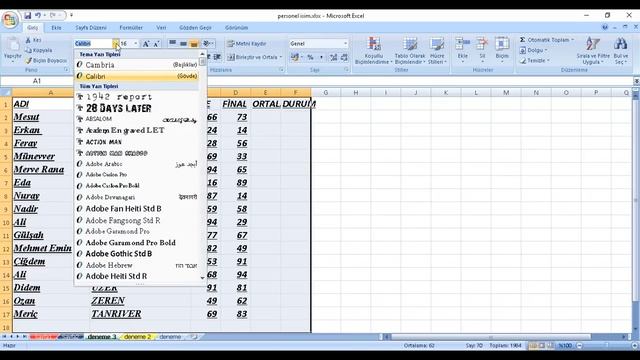Open the Genel number format dropdown
Image resolution: width=640 pixels, height=360 pixels.
coord(345,43)
